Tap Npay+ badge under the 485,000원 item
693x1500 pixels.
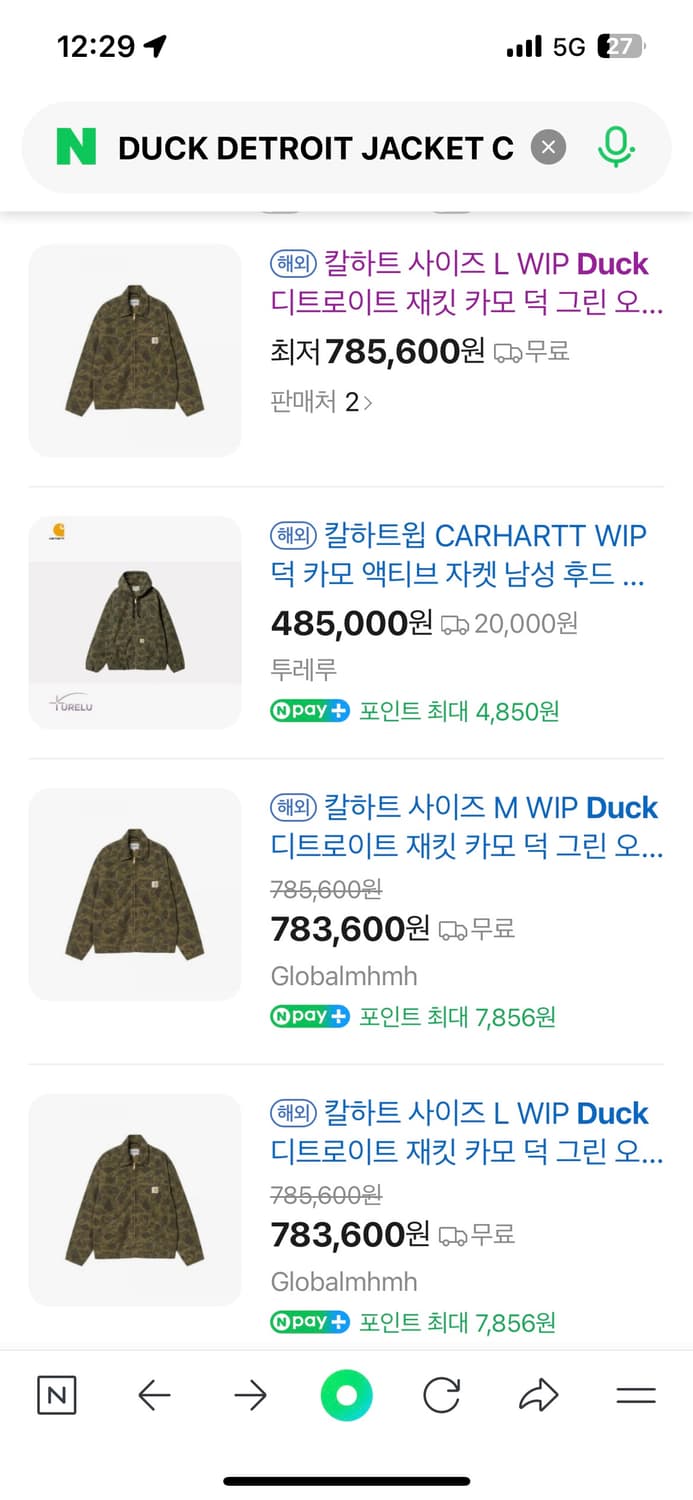(310, 711)
